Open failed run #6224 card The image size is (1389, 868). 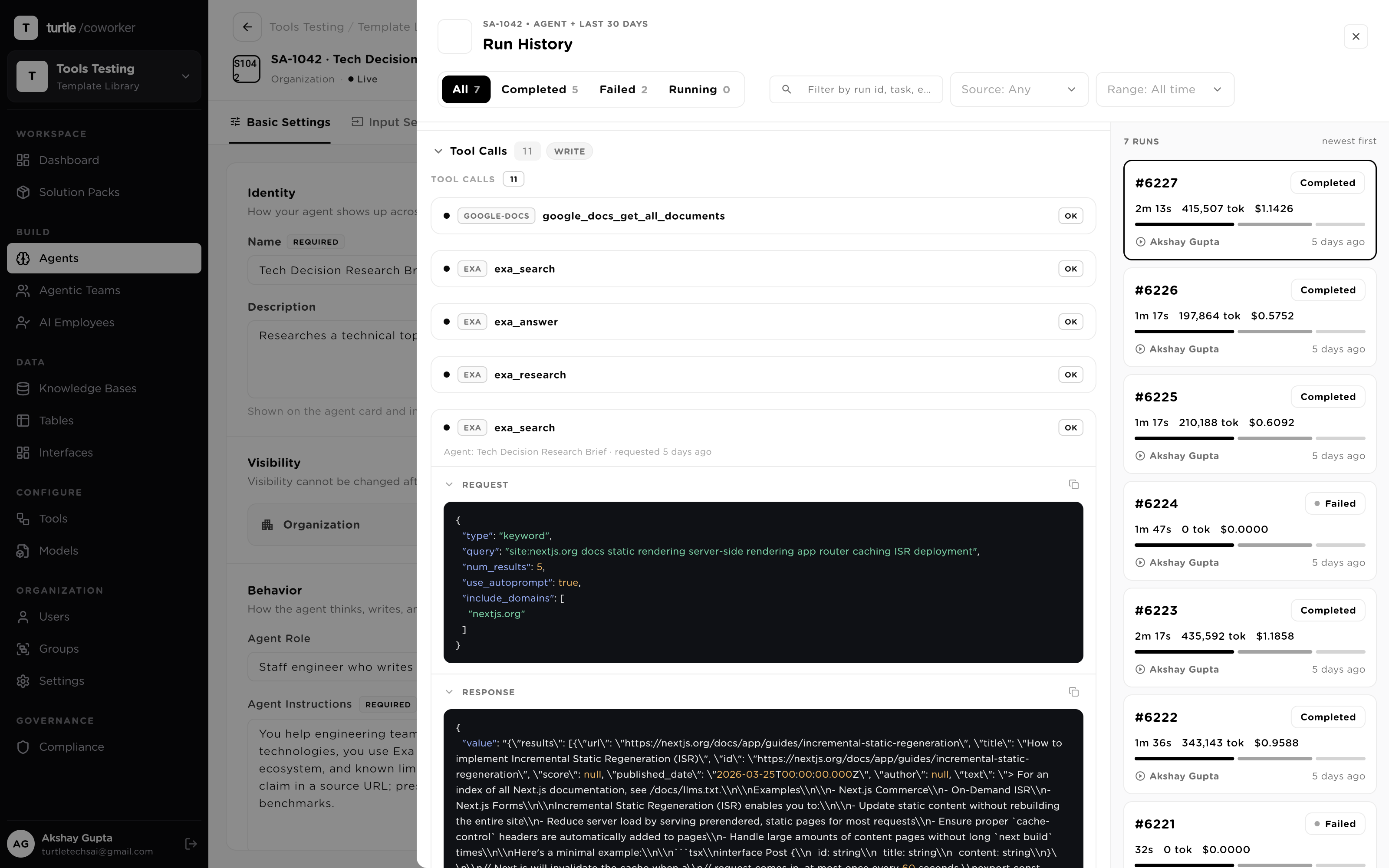pyautogui.click(x=1250, y=531)
